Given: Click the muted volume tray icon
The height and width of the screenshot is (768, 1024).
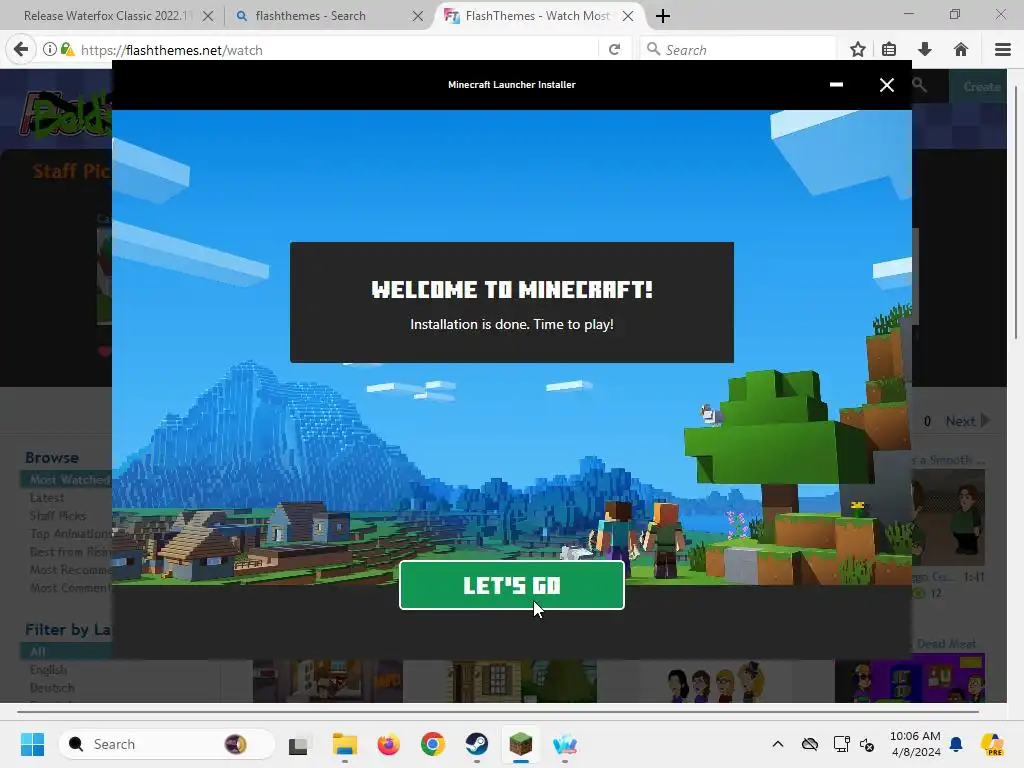Looking at the screenshot, I should coord(867,744).
